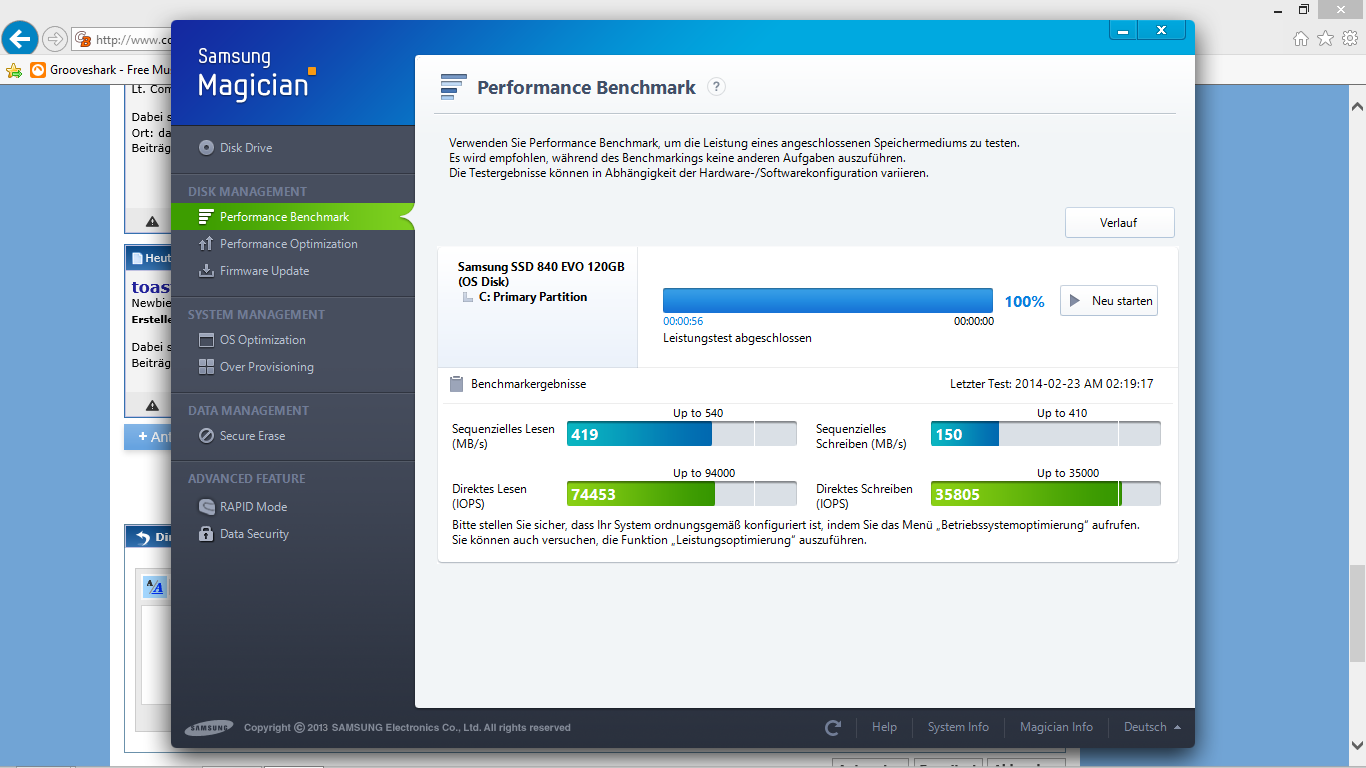Click the browser back arrow button
1366x768 pixels.
point(19,39)
